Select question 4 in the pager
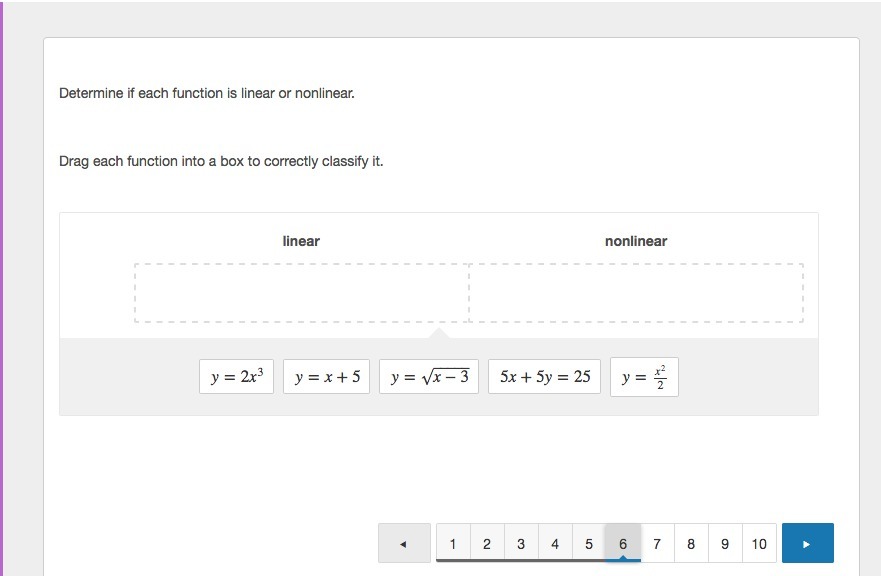This screenshot has width=881, height=576. pos(555,543)
